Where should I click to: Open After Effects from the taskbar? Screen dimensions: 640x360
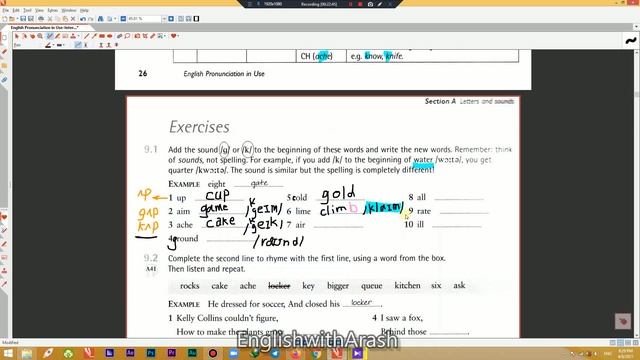[x=130, y=353]
